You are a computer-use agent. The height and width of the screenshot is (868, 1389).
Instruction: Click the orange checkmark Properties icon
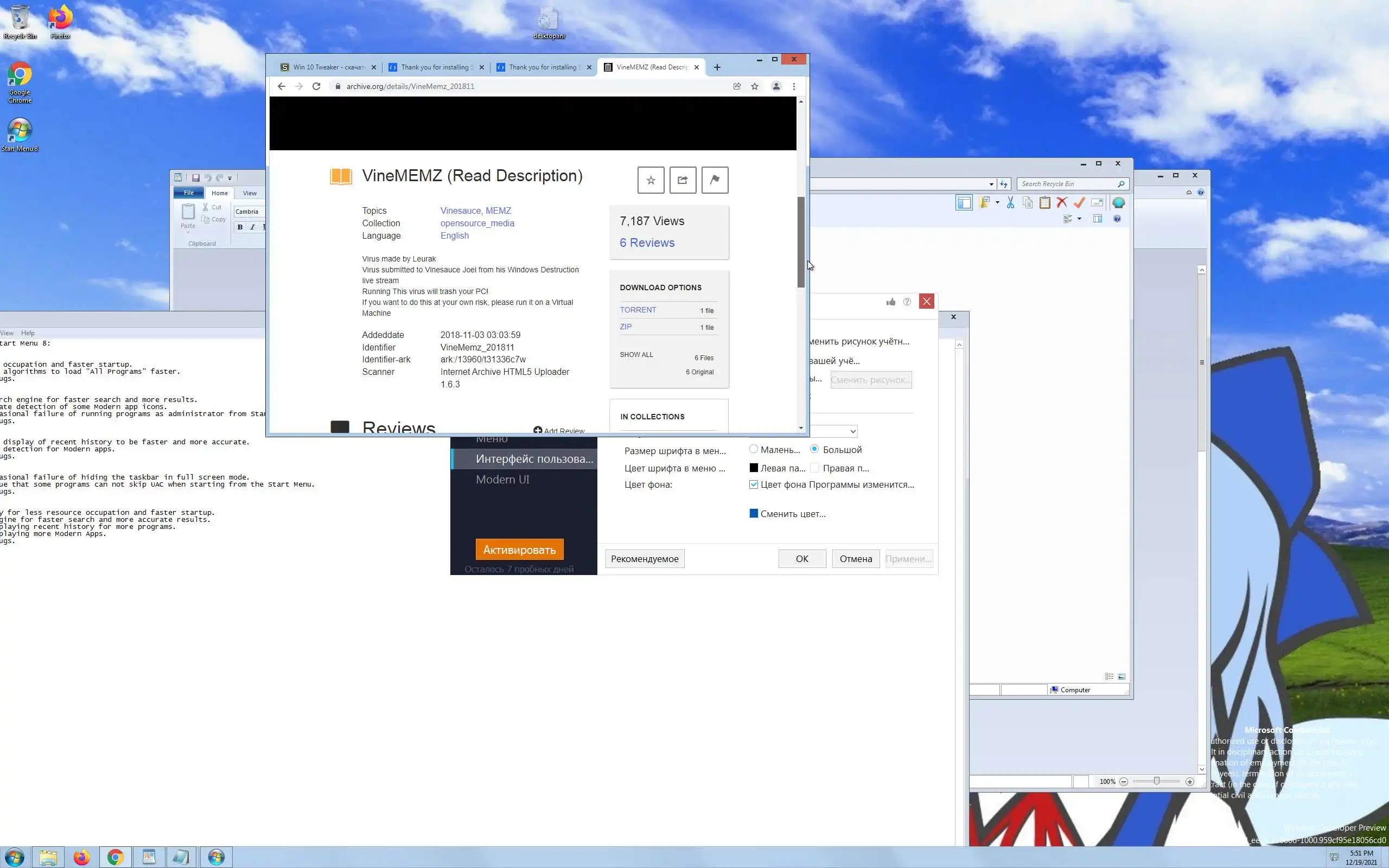pyautogui.click(x=1079, y=203)
